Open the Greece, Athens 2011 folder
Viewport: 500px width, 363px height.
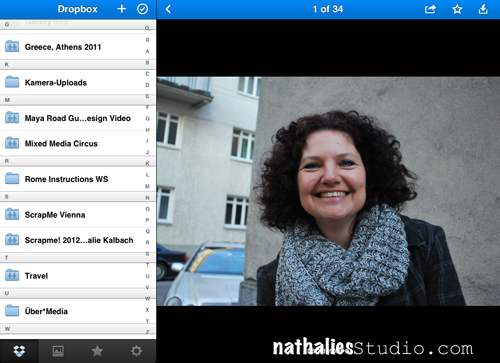[x=72, y=47]
